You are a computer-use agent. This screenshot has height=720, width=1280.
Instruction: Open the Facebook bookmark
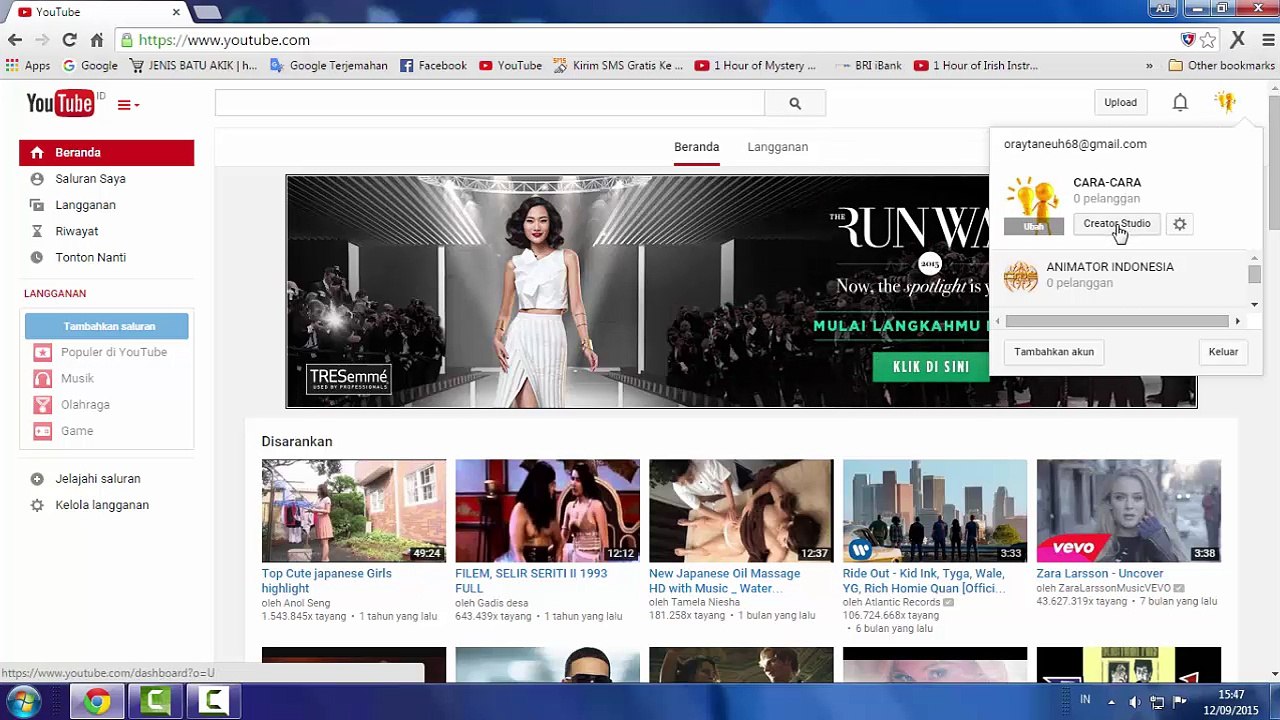coord(433,66)
